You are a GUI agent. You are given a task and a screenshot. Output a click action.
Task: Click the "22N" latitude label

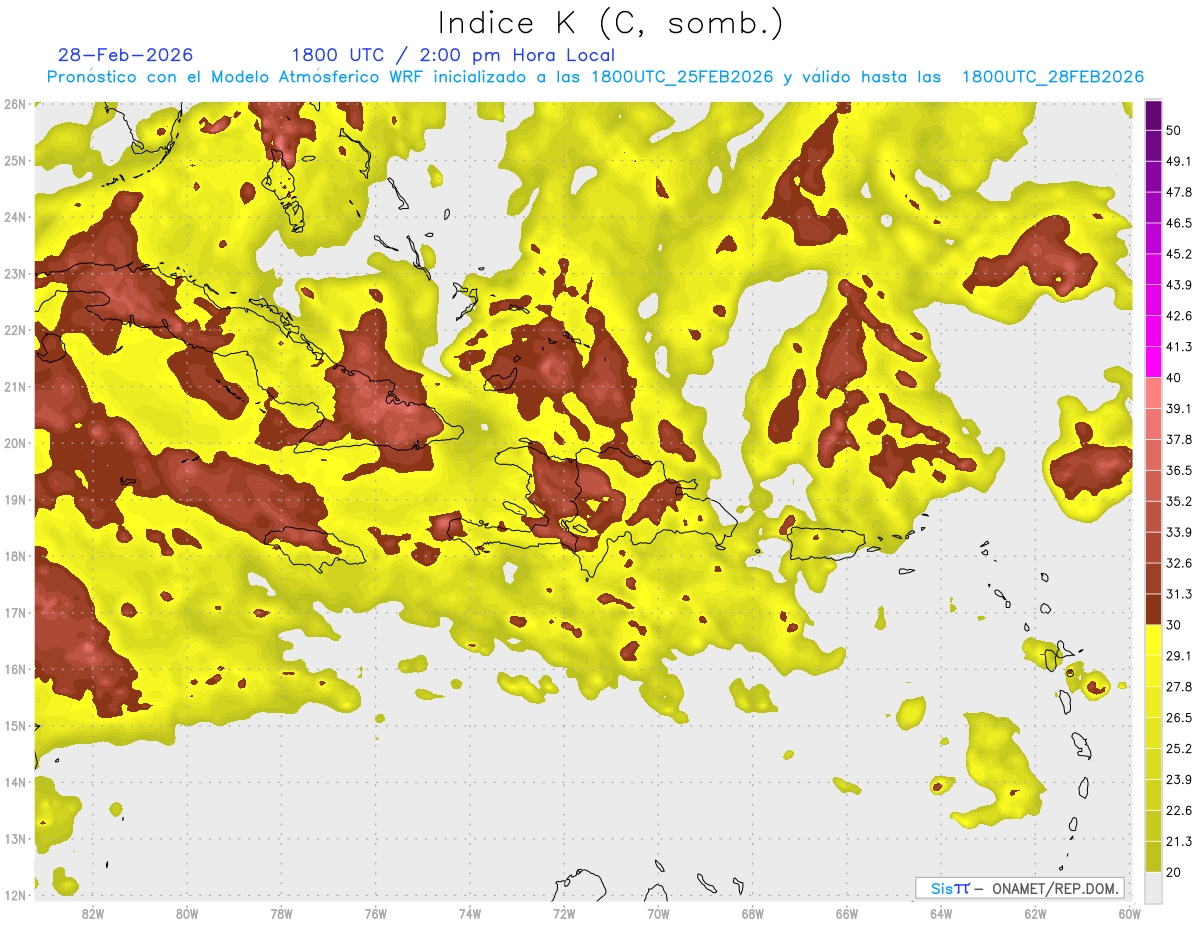14,330
